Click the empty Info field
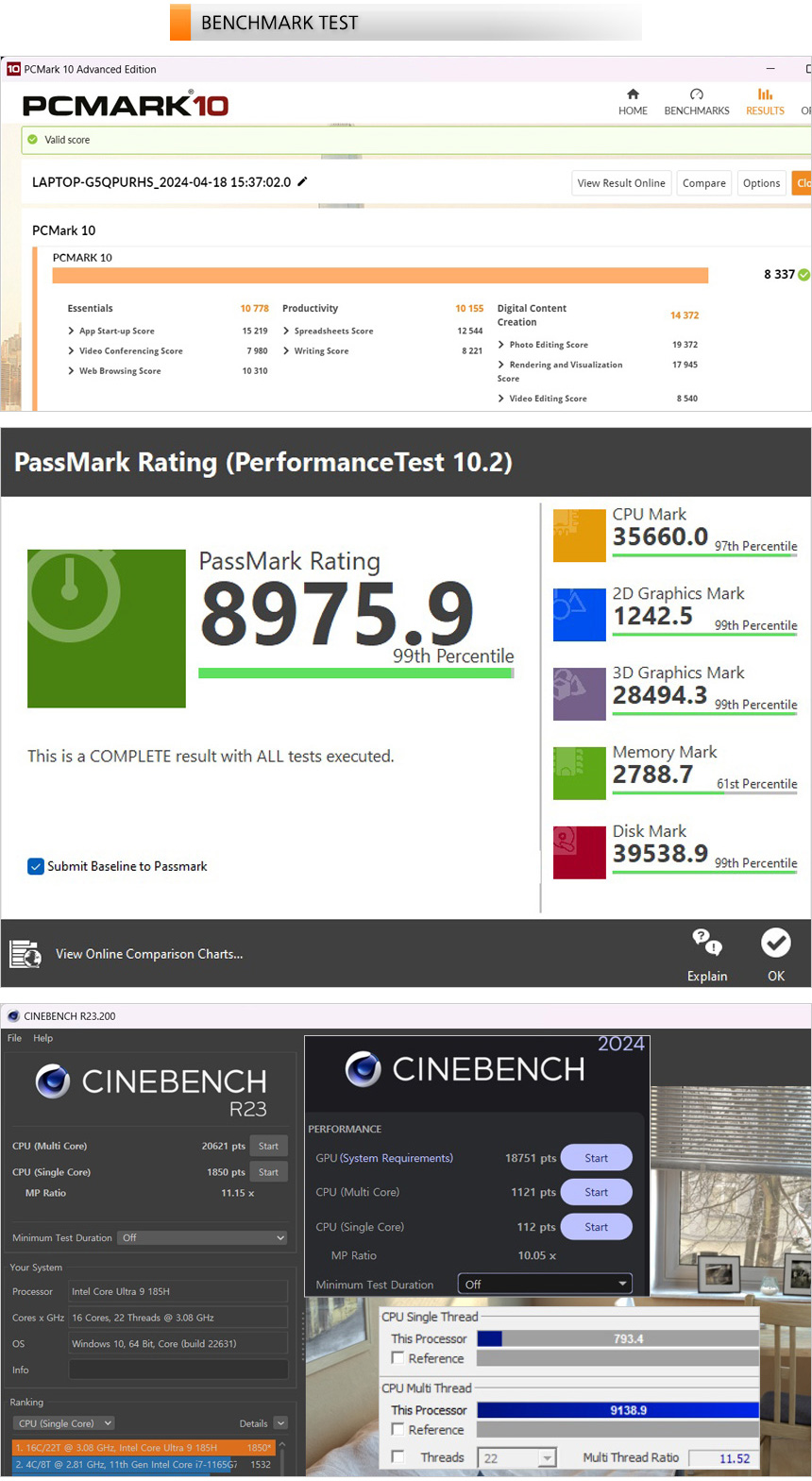 [178, 1370]
